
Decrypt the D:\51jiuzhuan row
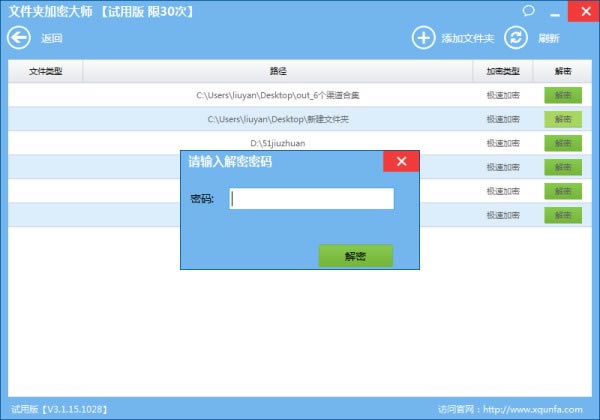562,143
